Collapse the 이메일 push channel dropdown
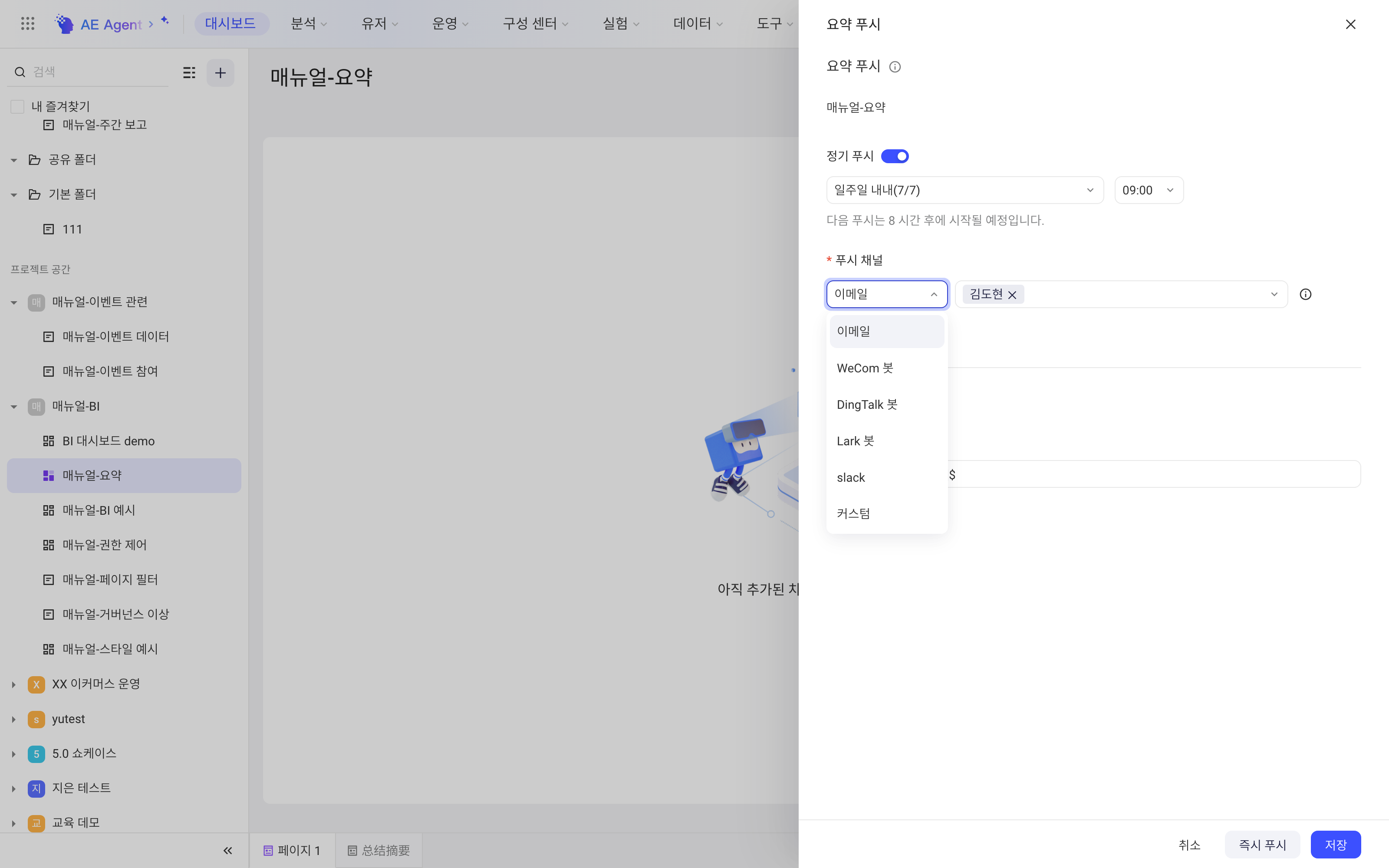1389x868 pixels. click(887, 295)
